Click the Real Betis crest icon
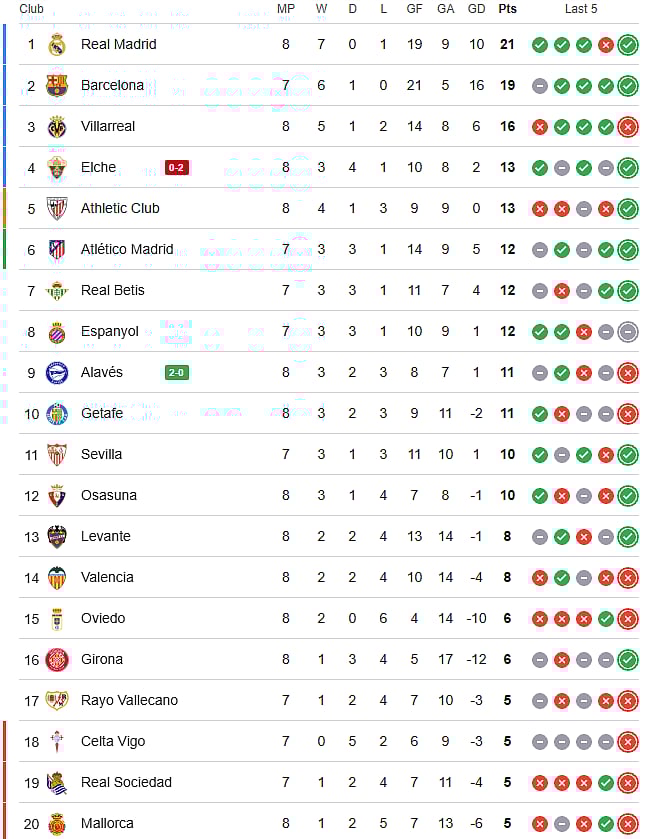 [57, 290]
